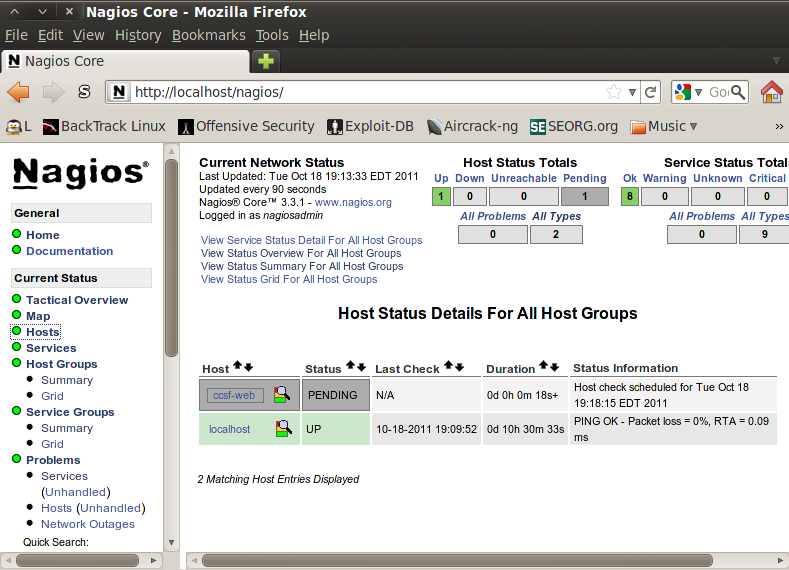
Task: Open the search engine selector dropdown
Action: click(689, 92)
